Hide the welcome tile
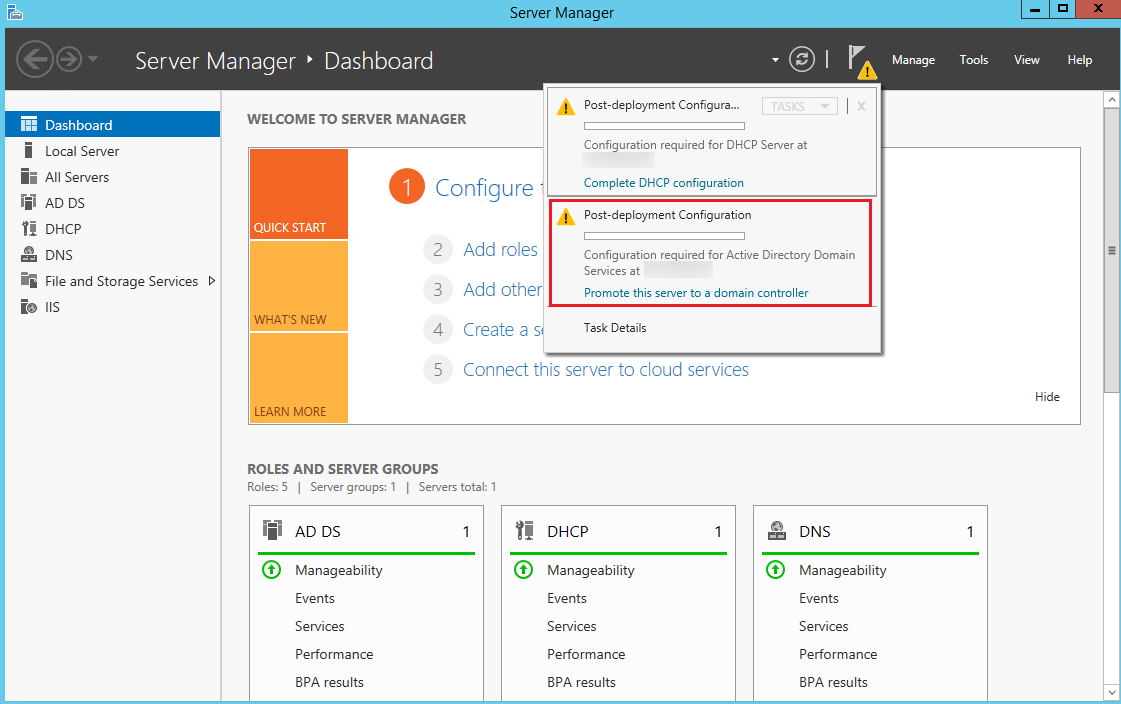 (1047, 397)
